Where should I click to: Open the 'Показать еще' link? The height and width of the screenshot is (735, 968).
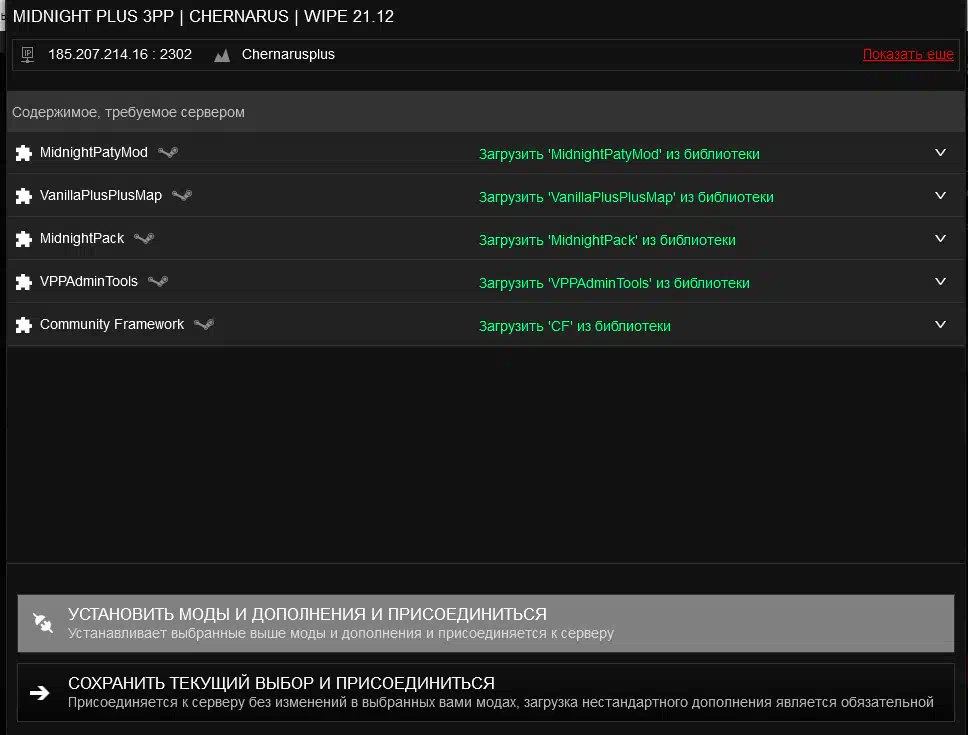click(908, 55)
